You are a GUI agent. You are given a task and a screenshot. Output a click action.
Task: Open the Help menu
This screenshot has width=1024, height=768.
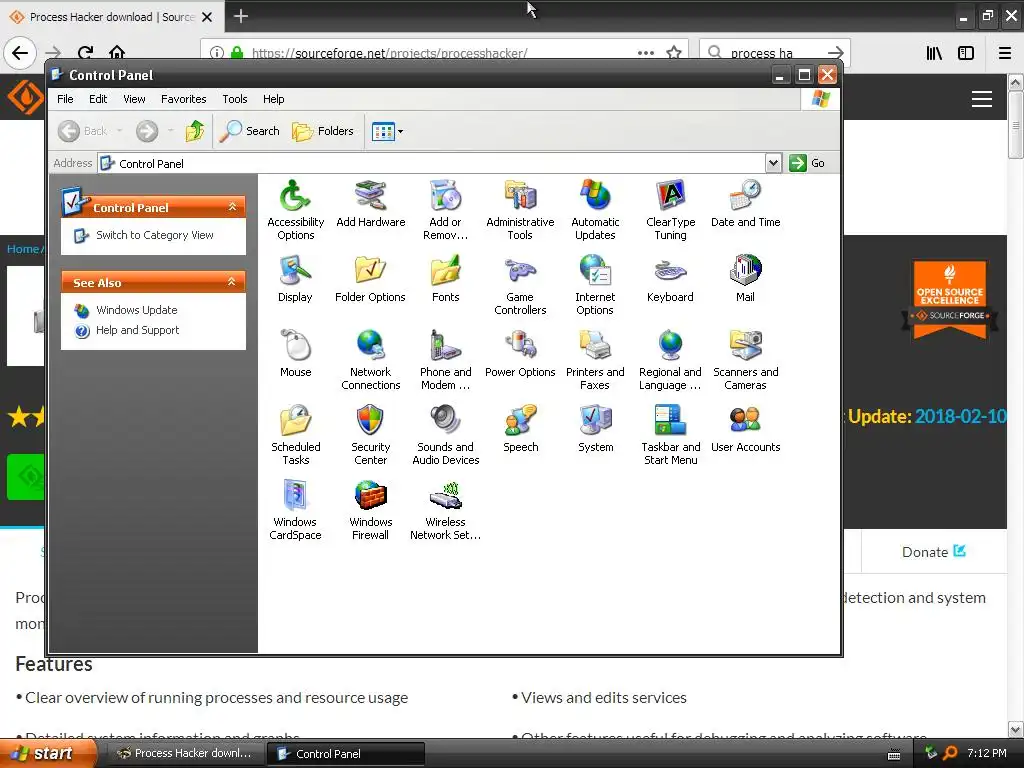[x=274, y=99]
